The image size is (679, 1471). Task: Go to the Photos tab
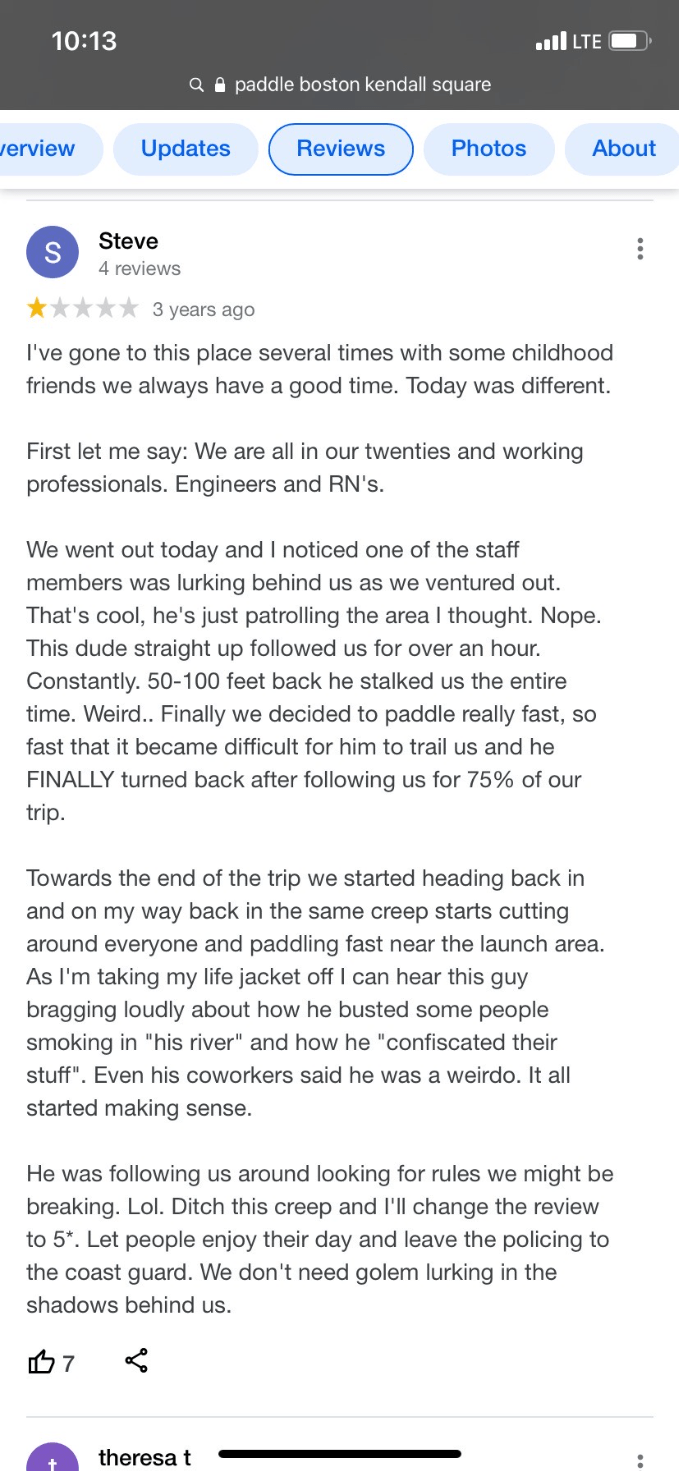[489, 149]
